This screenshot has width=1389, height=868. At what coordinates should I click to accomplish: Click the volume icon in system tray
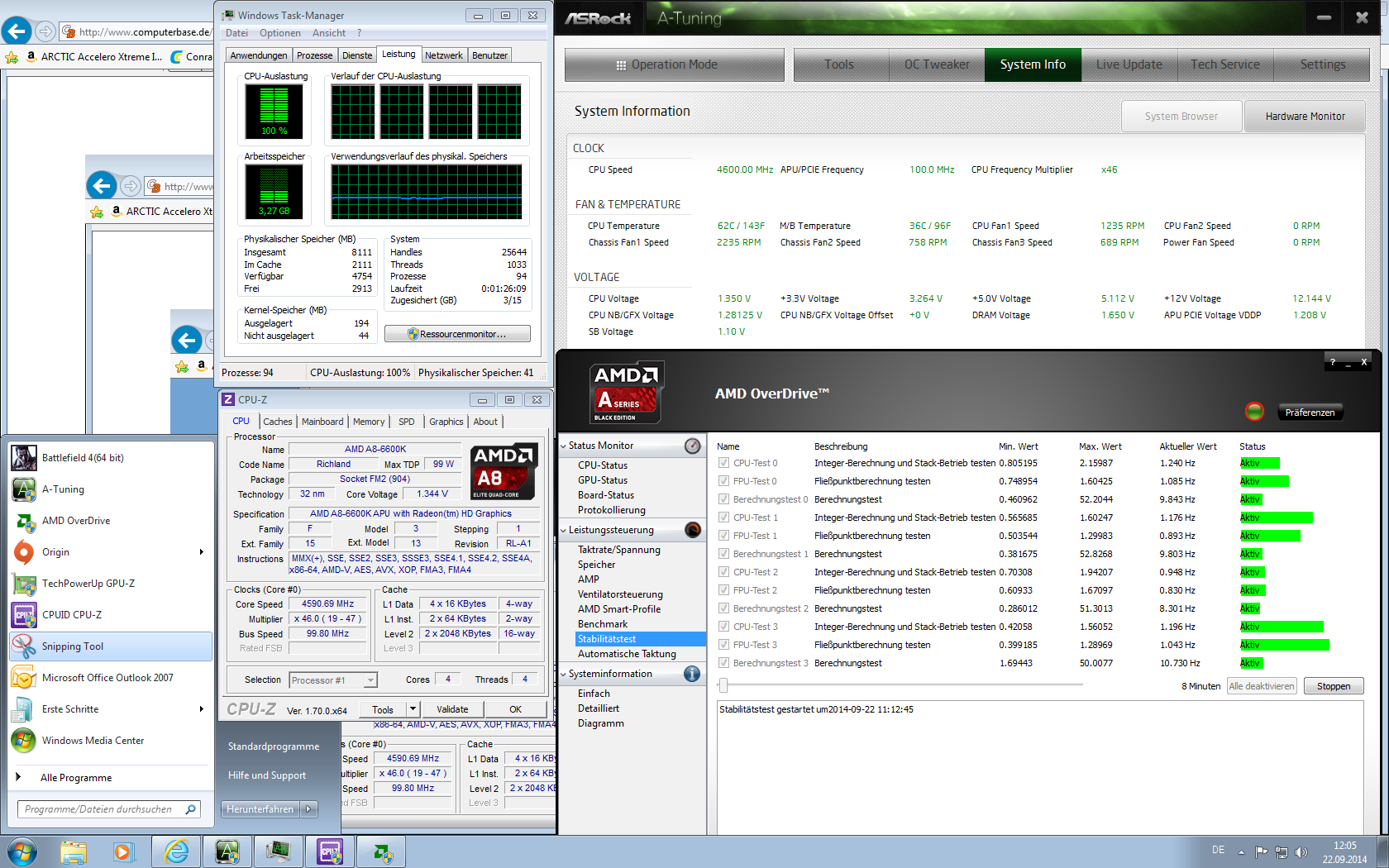pyautogui.click(x=1301, y=852)
